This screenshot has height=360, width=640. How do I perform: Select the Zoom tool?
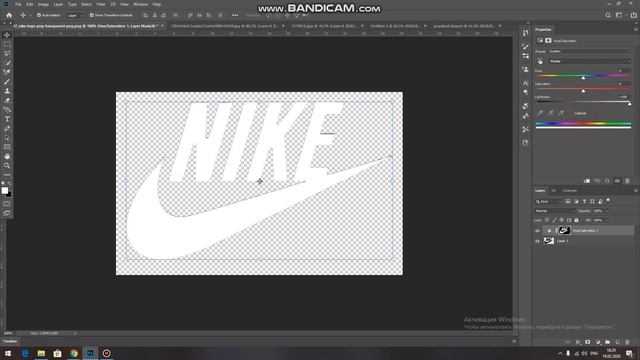[7, 166]
